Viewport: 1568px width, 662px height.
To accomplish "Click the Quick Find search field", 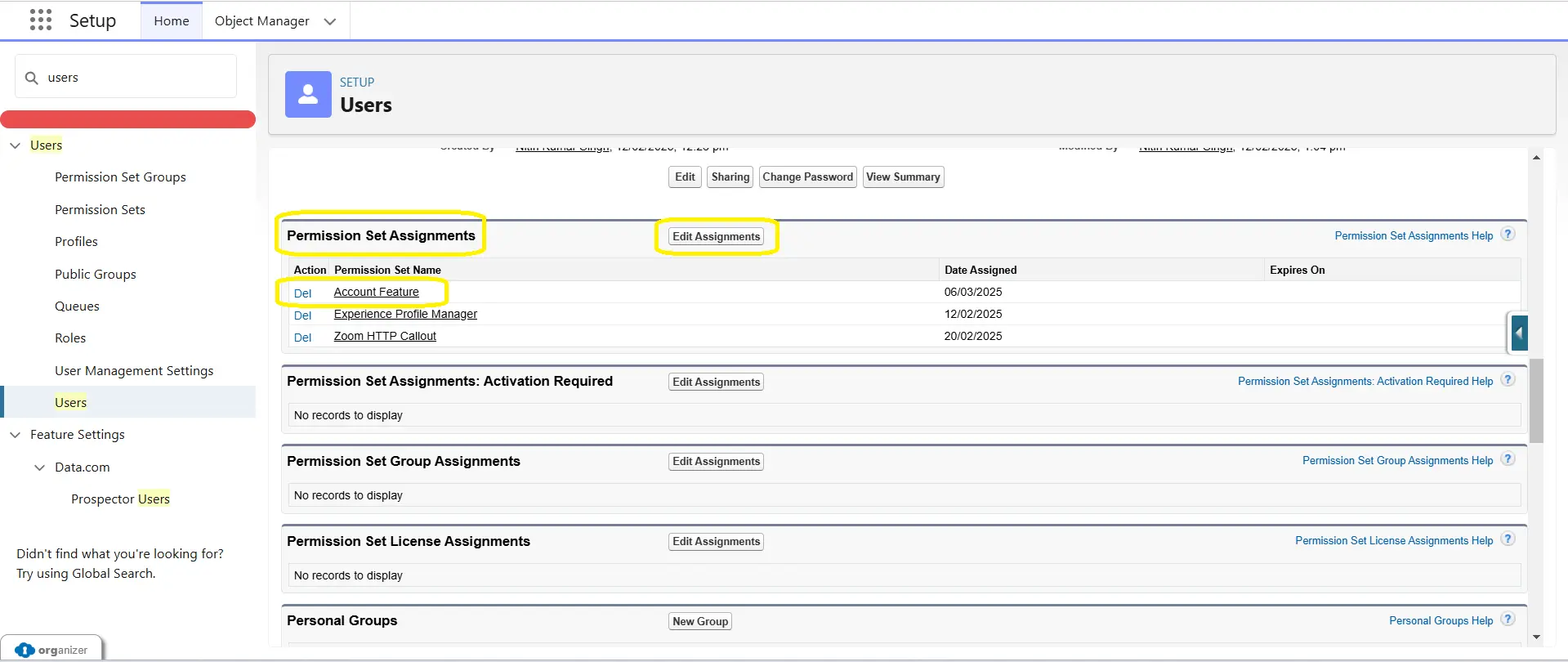I will coord(126,77).
